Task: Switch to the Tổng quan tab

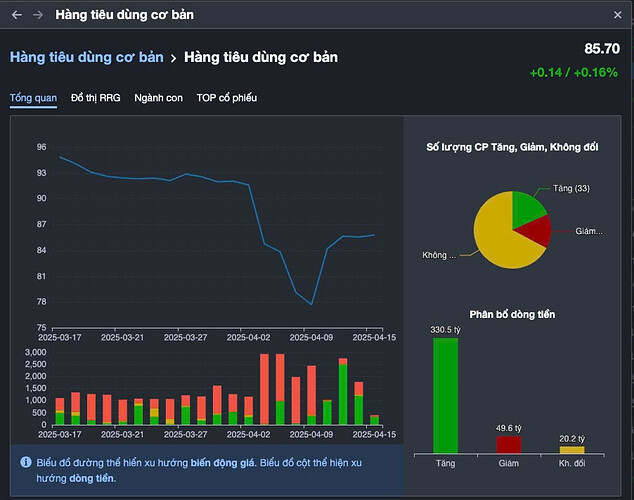Action: 33,98
